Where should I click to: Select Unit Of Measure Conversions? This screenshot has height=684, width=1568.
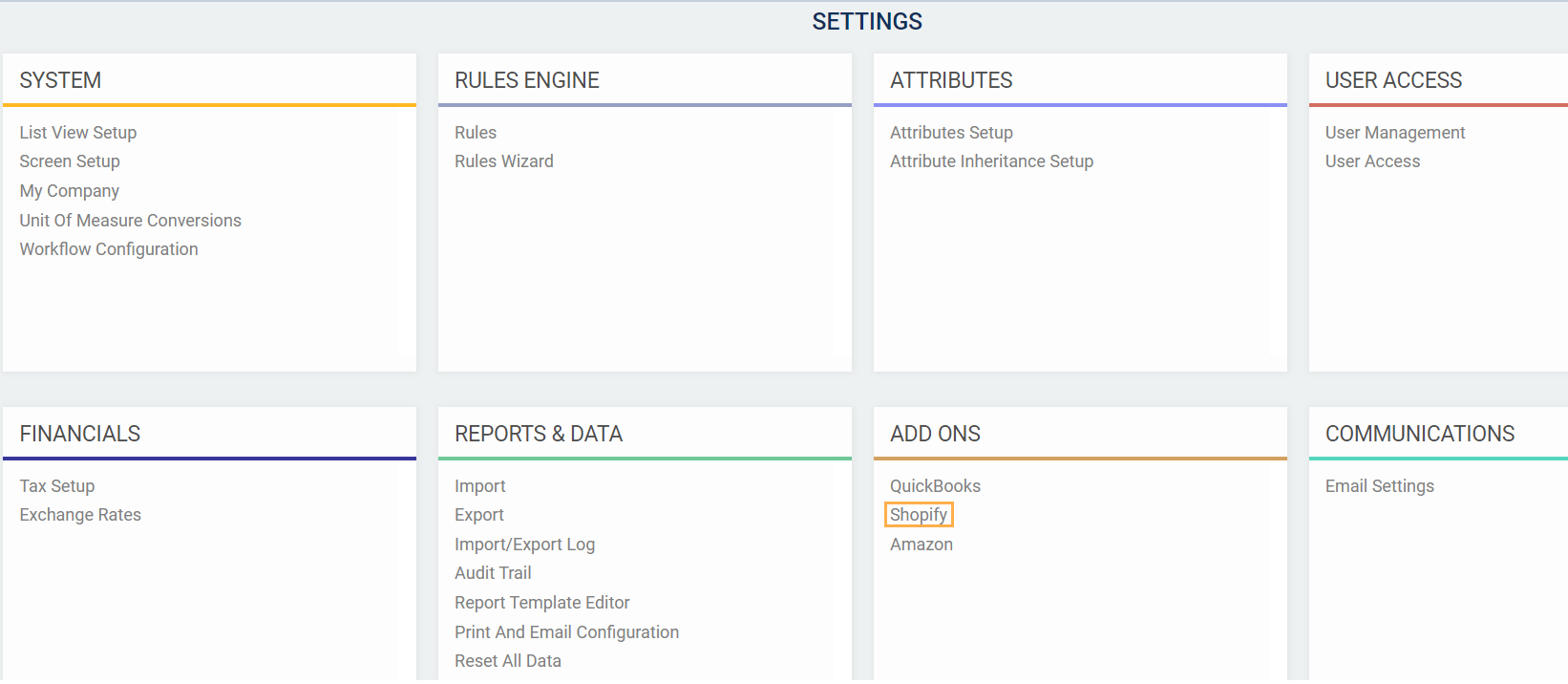point(131,221)
